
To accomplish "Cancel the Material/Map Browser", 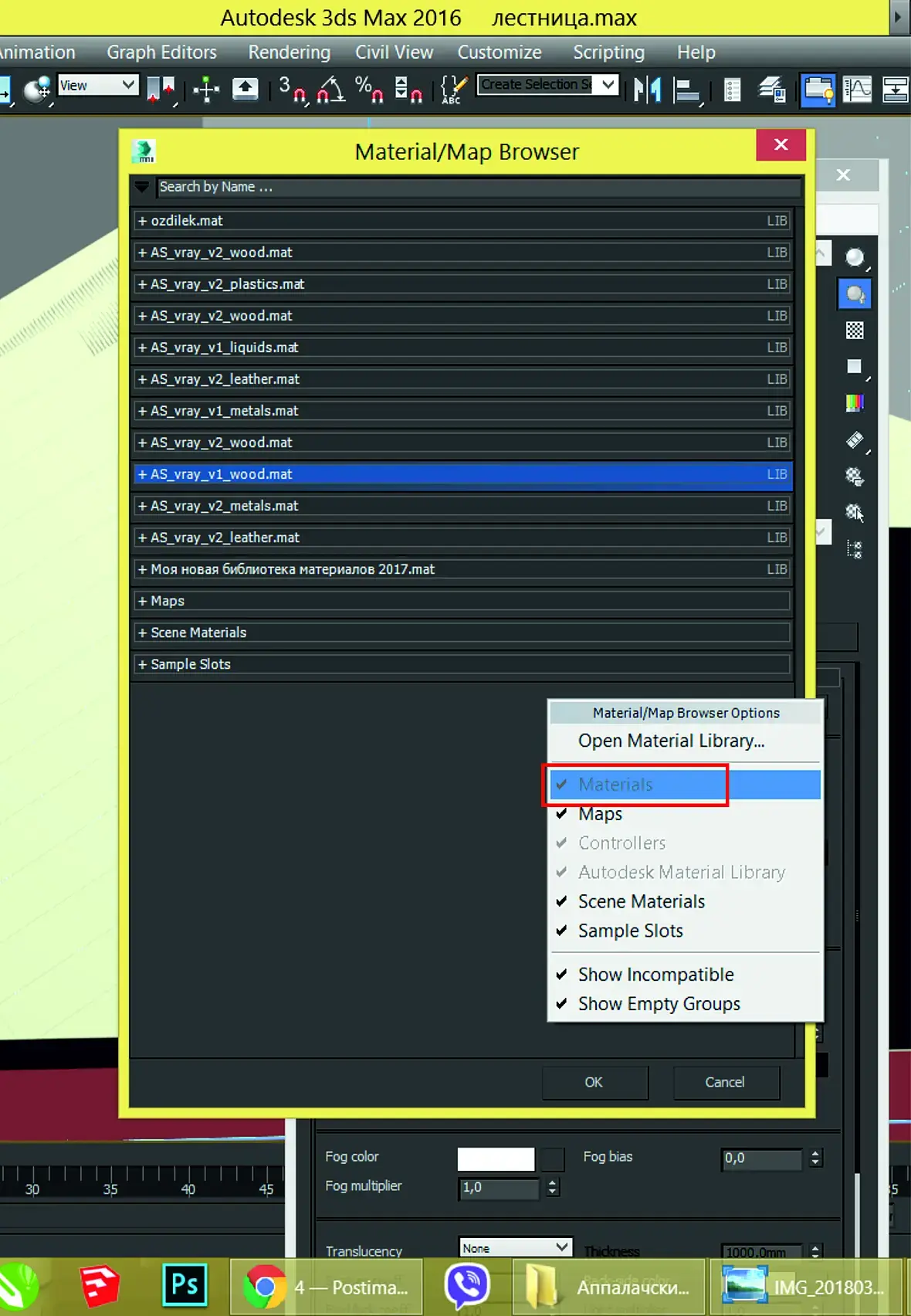I will [x=725, y=1083].
